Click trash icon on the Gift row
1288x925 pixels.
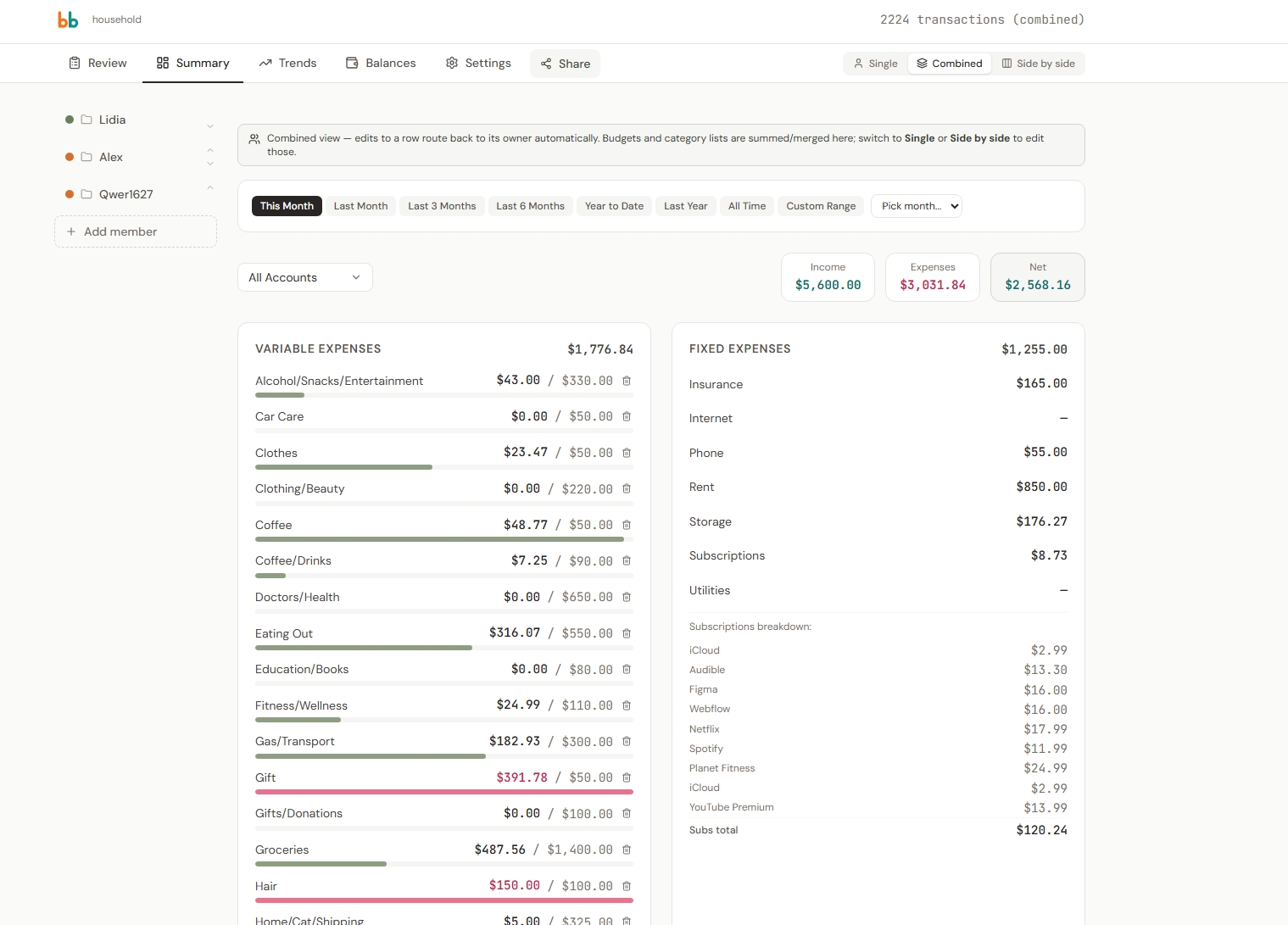coord(627,777)
